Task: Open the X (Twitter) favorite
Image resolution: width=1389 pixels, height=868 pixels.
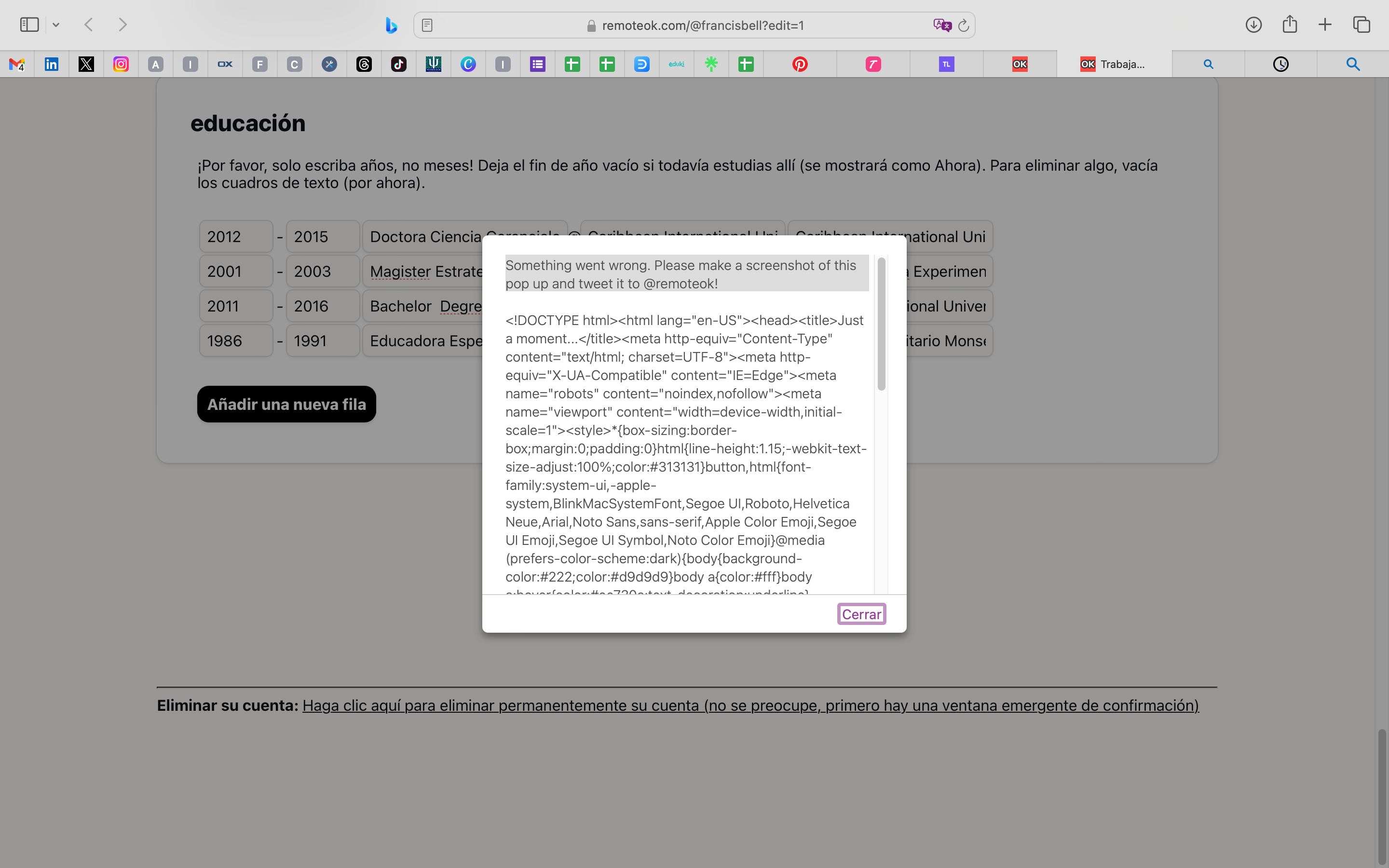Action: [x=86, y=64]
